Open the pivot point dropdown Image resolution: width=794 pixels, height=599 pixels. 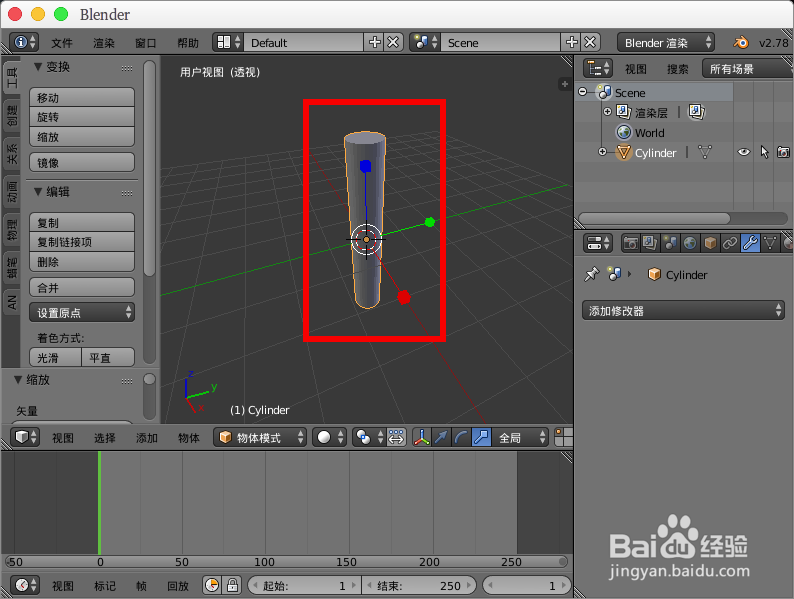369,437
